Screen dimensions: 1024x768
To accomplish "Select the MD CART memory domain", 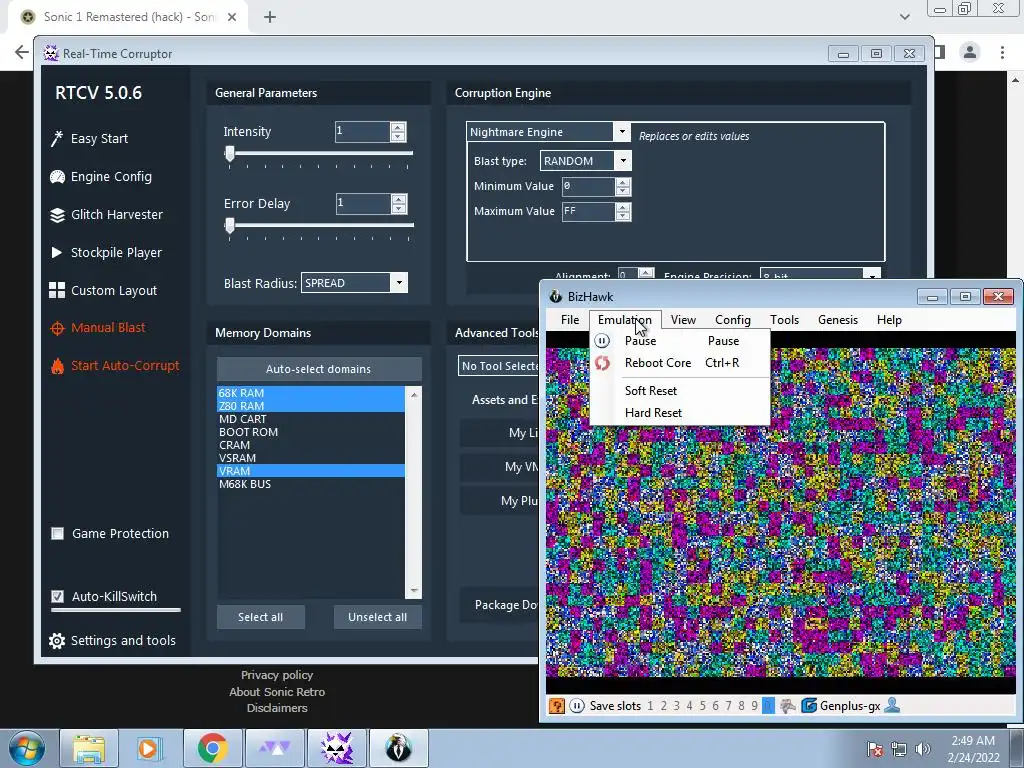I will 311,419.
